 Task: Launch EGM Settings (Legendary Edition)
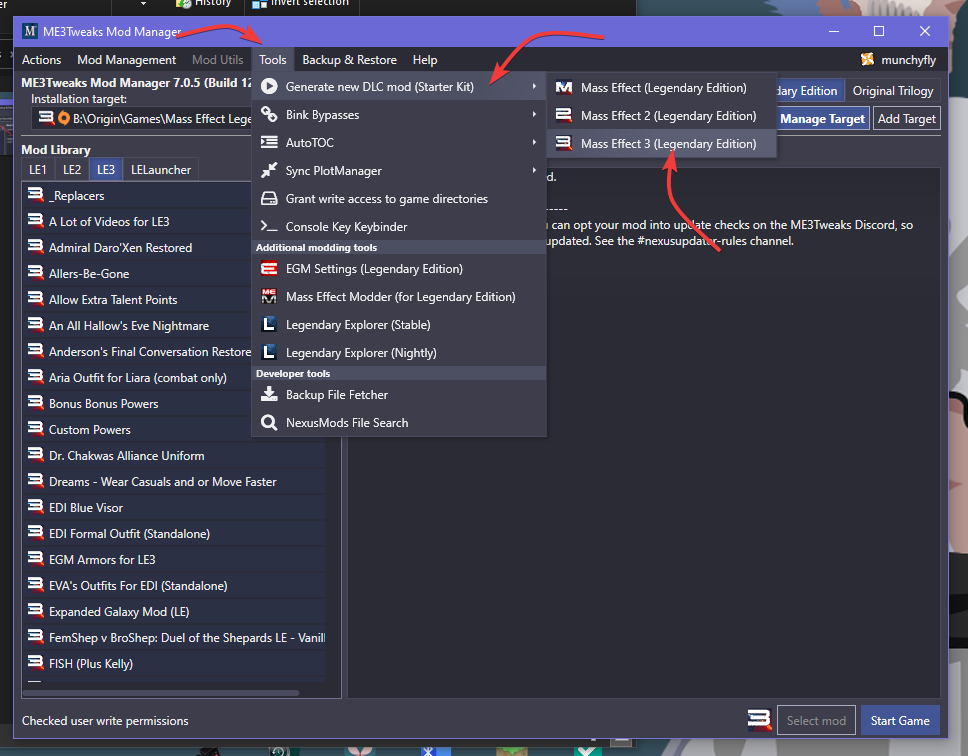click(399, 268)
